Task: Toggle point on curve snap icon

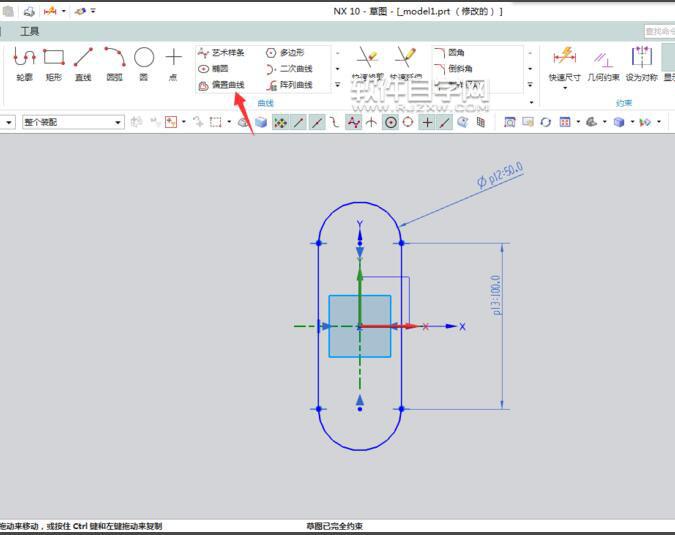Action: [x=353, y=123]
